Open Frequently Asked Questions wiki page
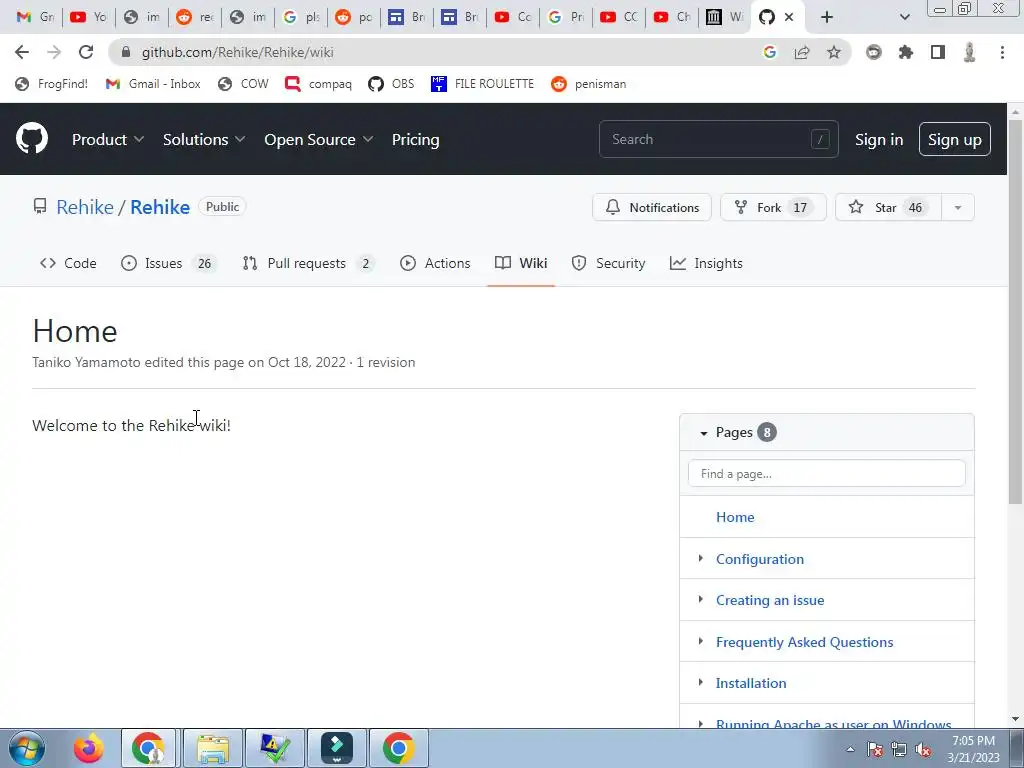 805,642
